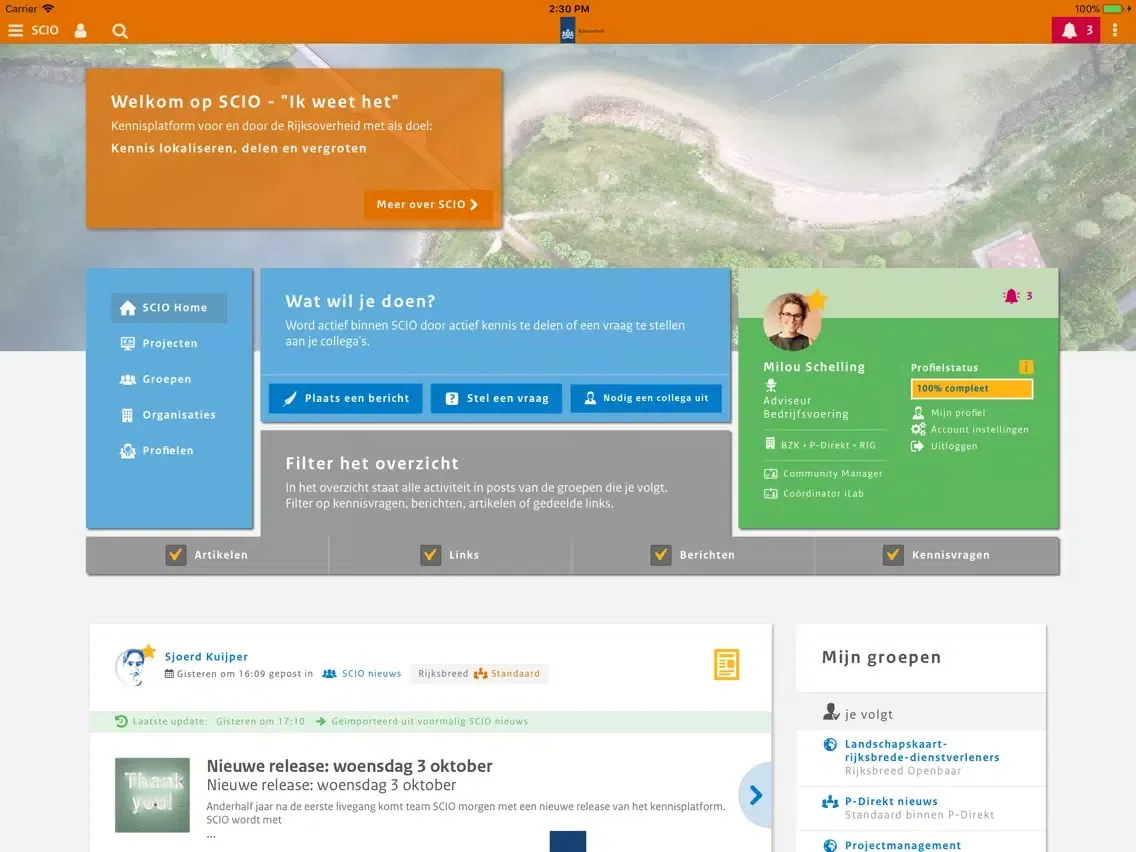Click the Milou Schelling name

pyautogui.click(x=814, y=367)
